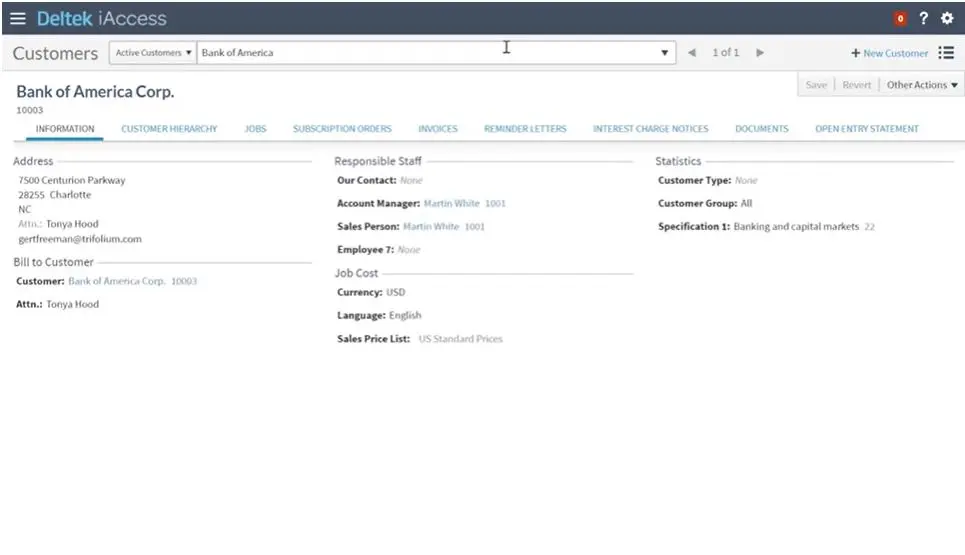
Task: Switch to the Customer Hierarchy tab
Action: click(169, 129)
